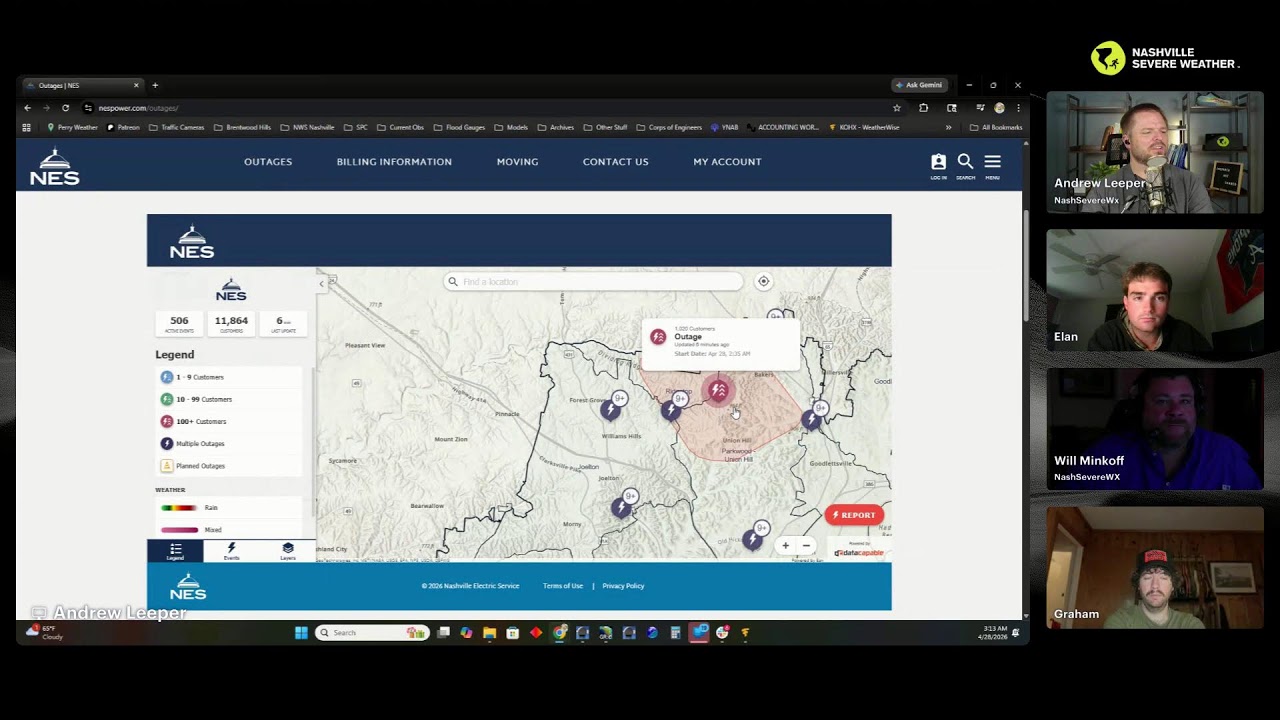Viewport: 1280px width, 720px height.
Task: Open the All Bookmarks folder
Action: (x=996, y=127)
